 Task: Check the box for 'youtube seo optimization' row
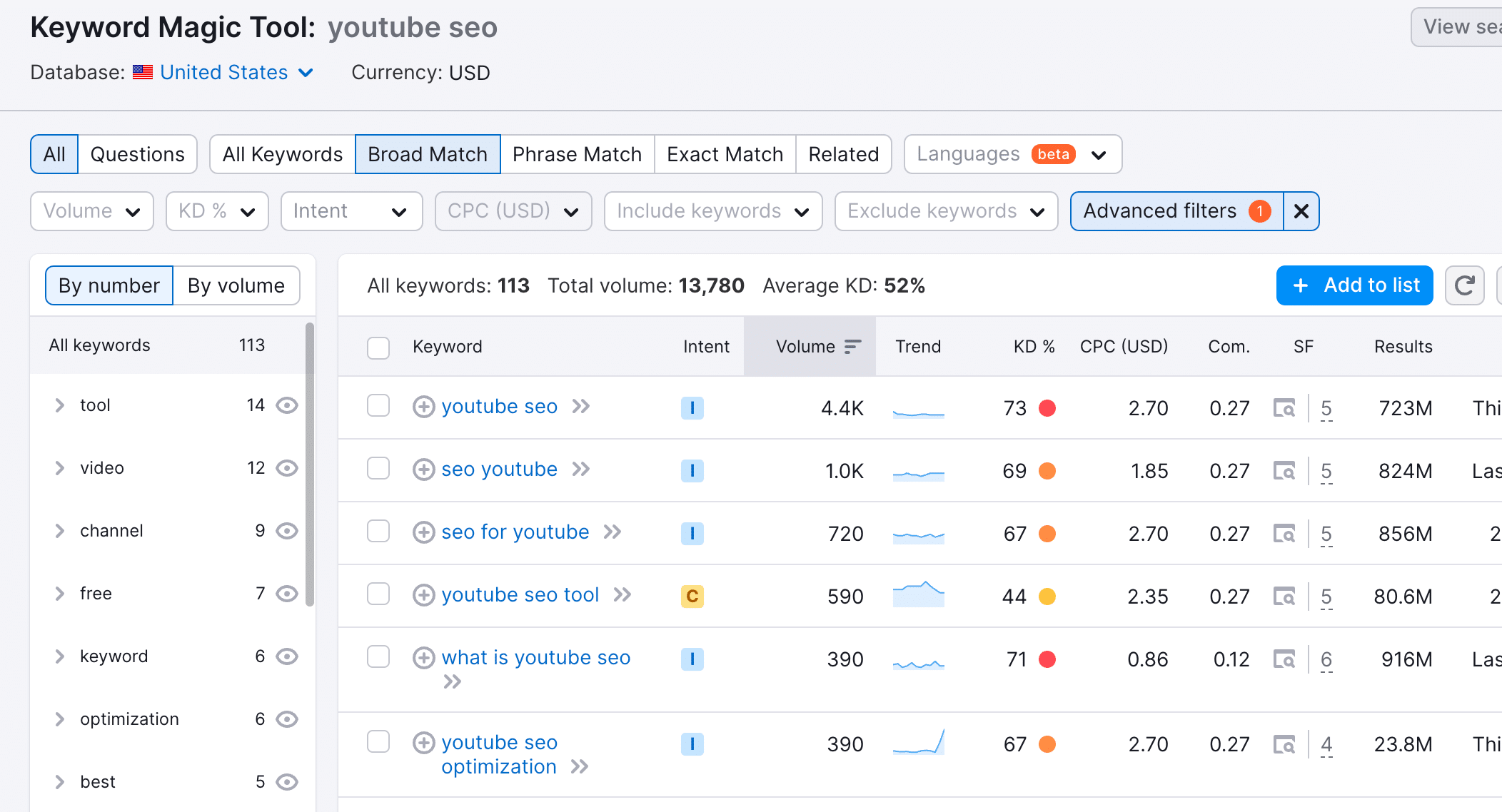coord(378,742)
